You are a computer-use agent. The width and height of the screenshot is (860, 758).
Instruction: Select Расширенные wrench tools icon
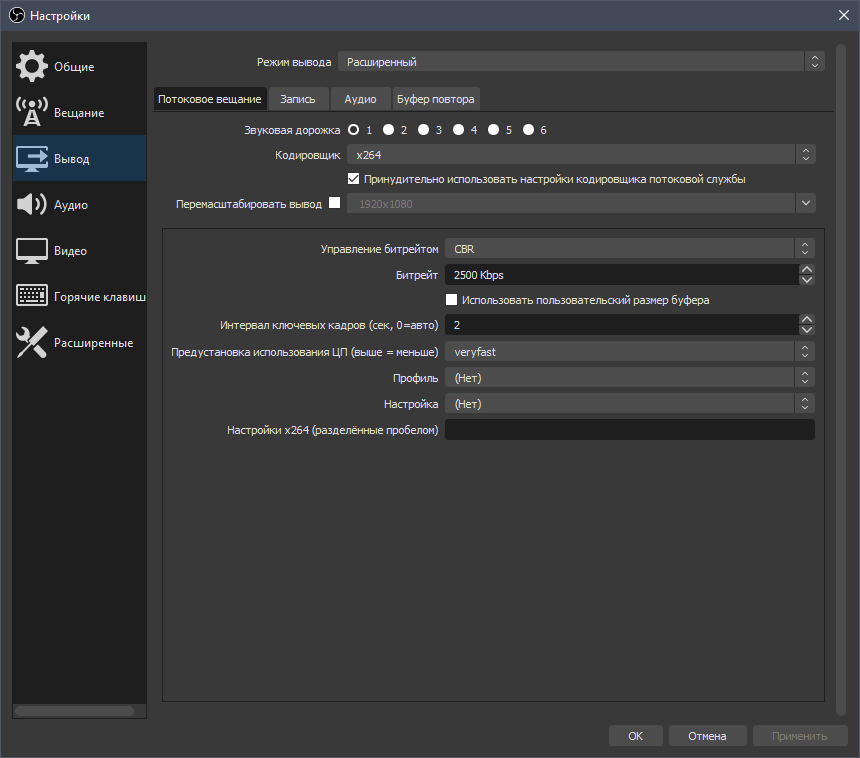coord(32,342)
